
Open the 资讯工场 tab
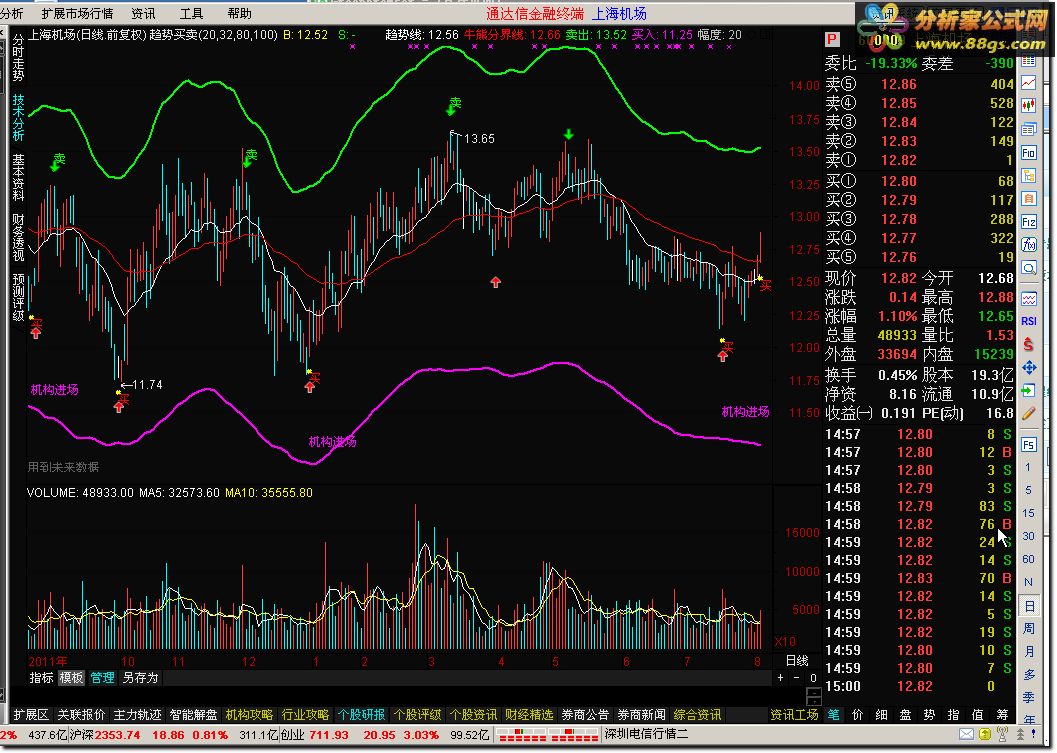[x=794, y=715]
